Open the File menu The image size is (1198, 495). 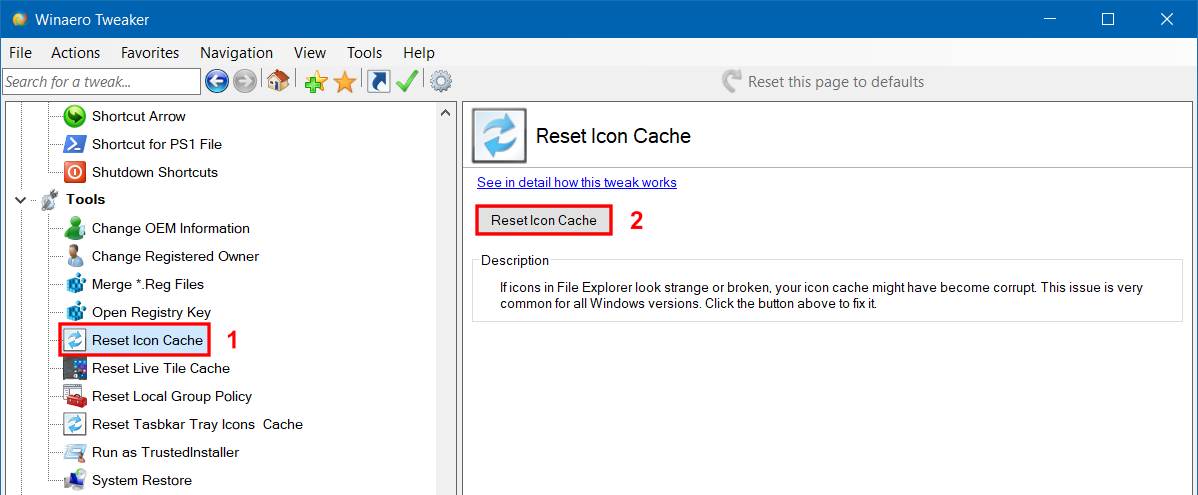point(20,53)
